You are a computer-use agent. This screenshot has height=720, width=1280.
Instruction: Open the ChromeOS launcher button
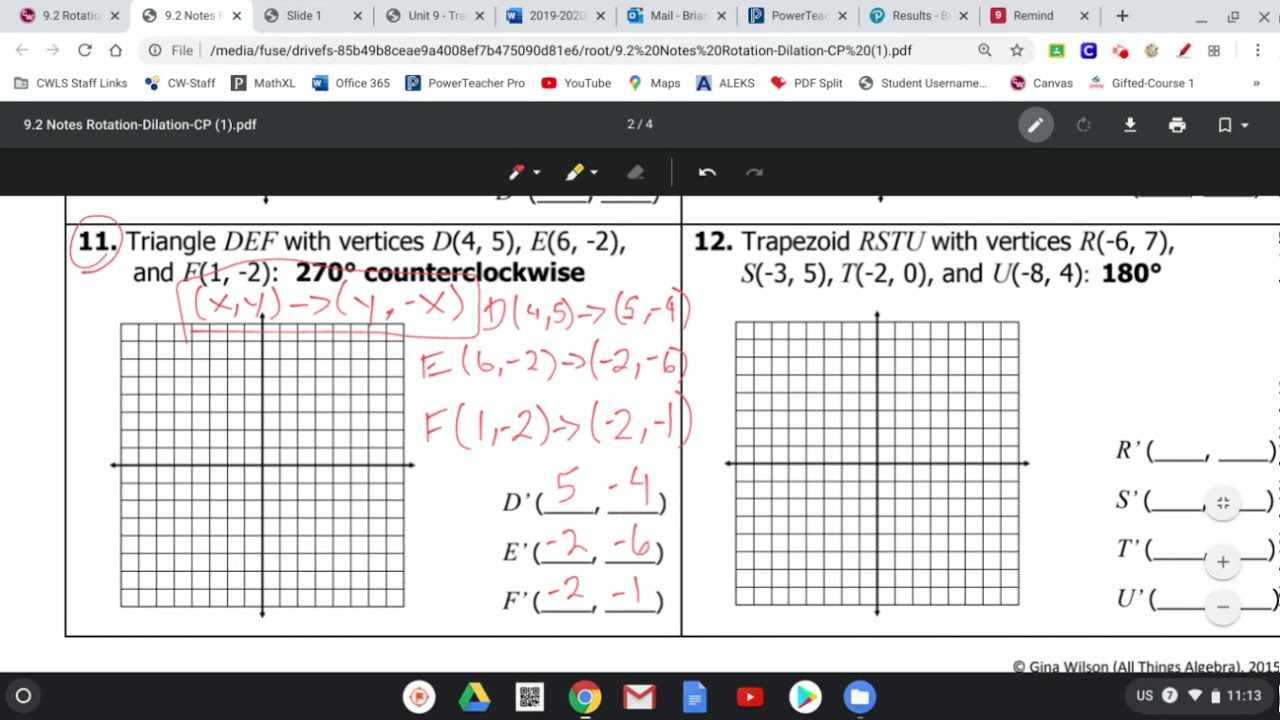pyautogui.click(x=24, y=696)
